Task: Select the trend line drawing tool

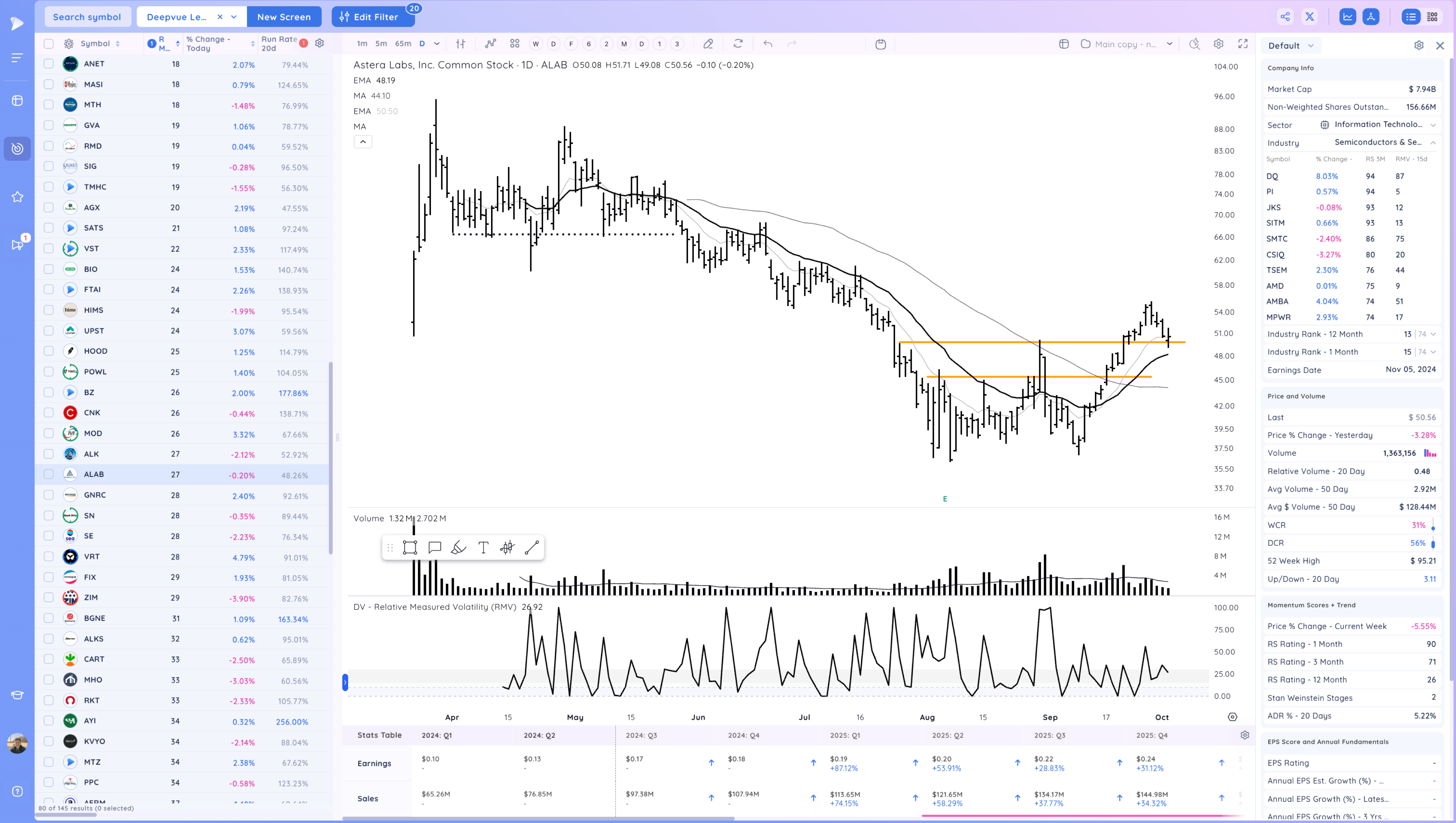Action: point(531,547)
